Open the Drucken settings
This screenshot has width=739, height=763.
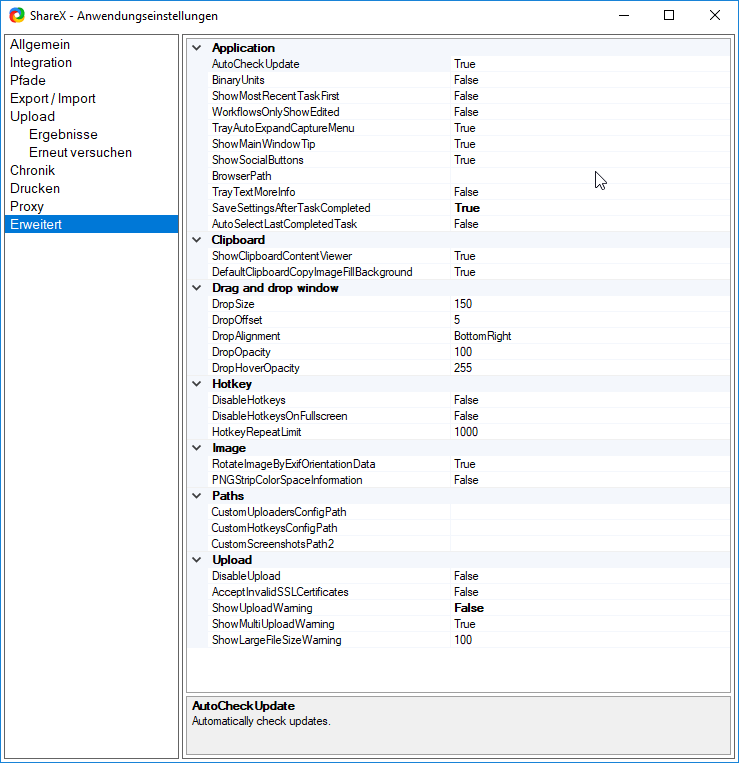(x=35, y=188)
